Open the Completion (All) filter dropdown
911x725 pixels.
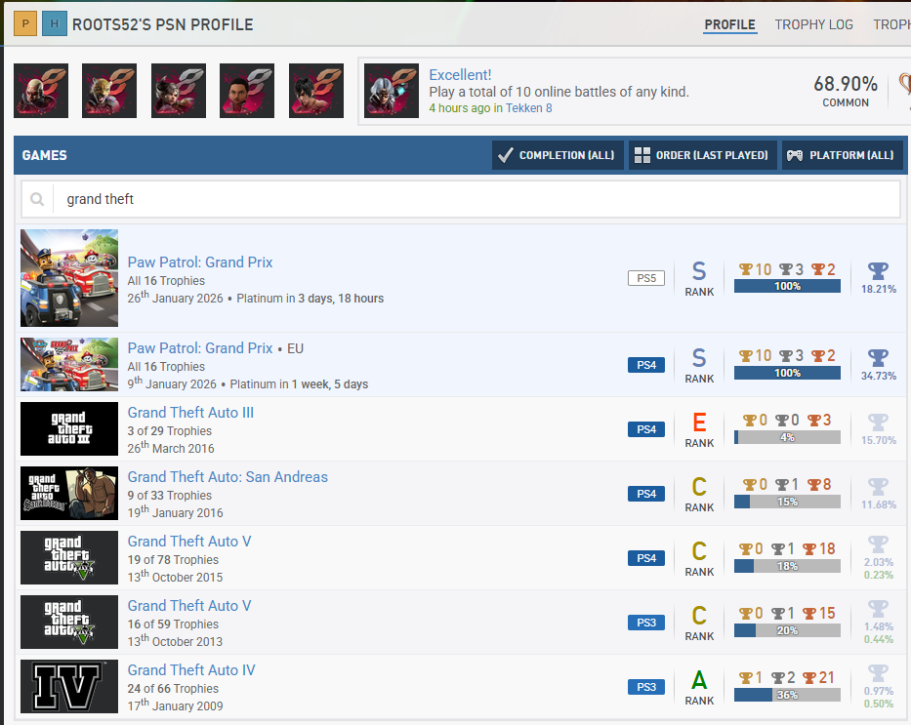[x=558, y=155]
